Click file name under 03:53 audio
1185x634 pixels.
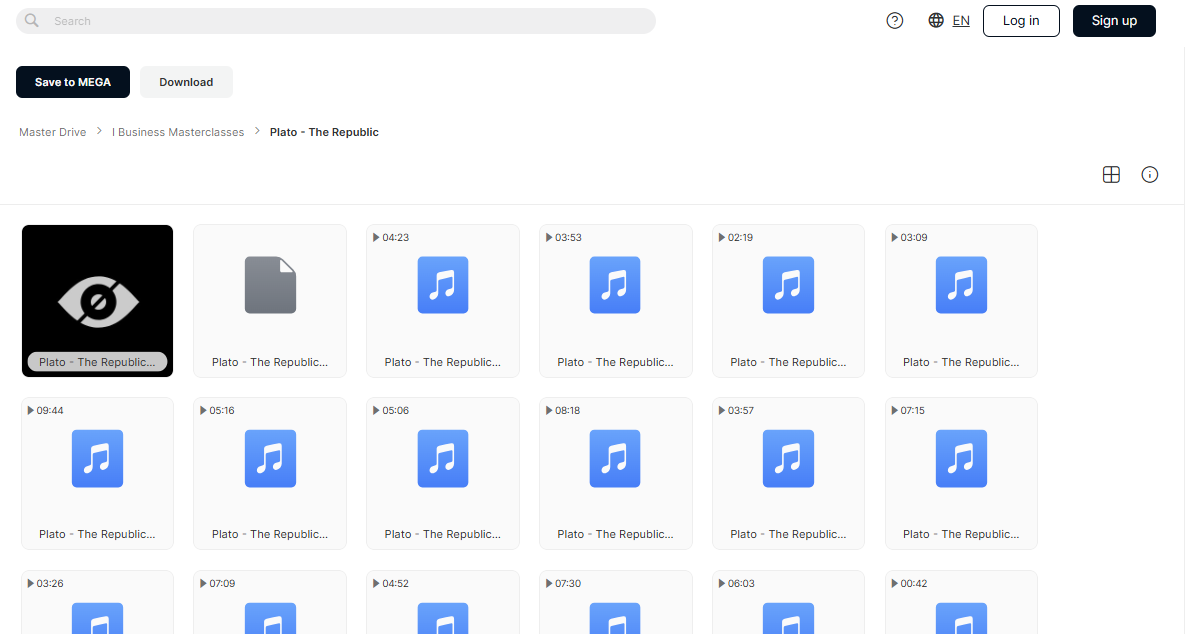pos(615,362)
